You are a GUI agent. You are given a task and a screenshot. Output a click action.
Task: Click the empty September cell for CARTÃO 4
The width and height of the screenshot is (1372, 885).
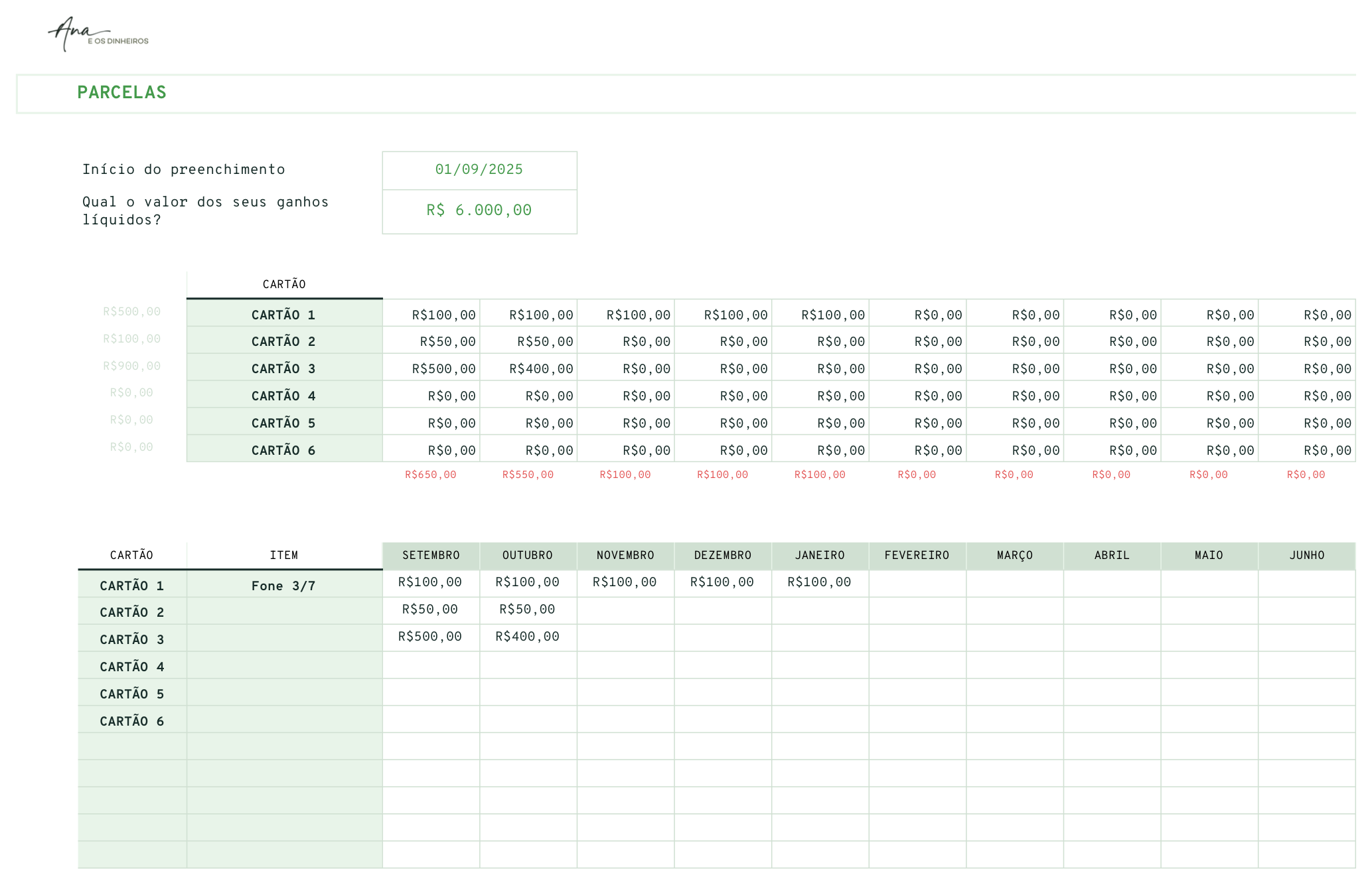tap(431, 665)
